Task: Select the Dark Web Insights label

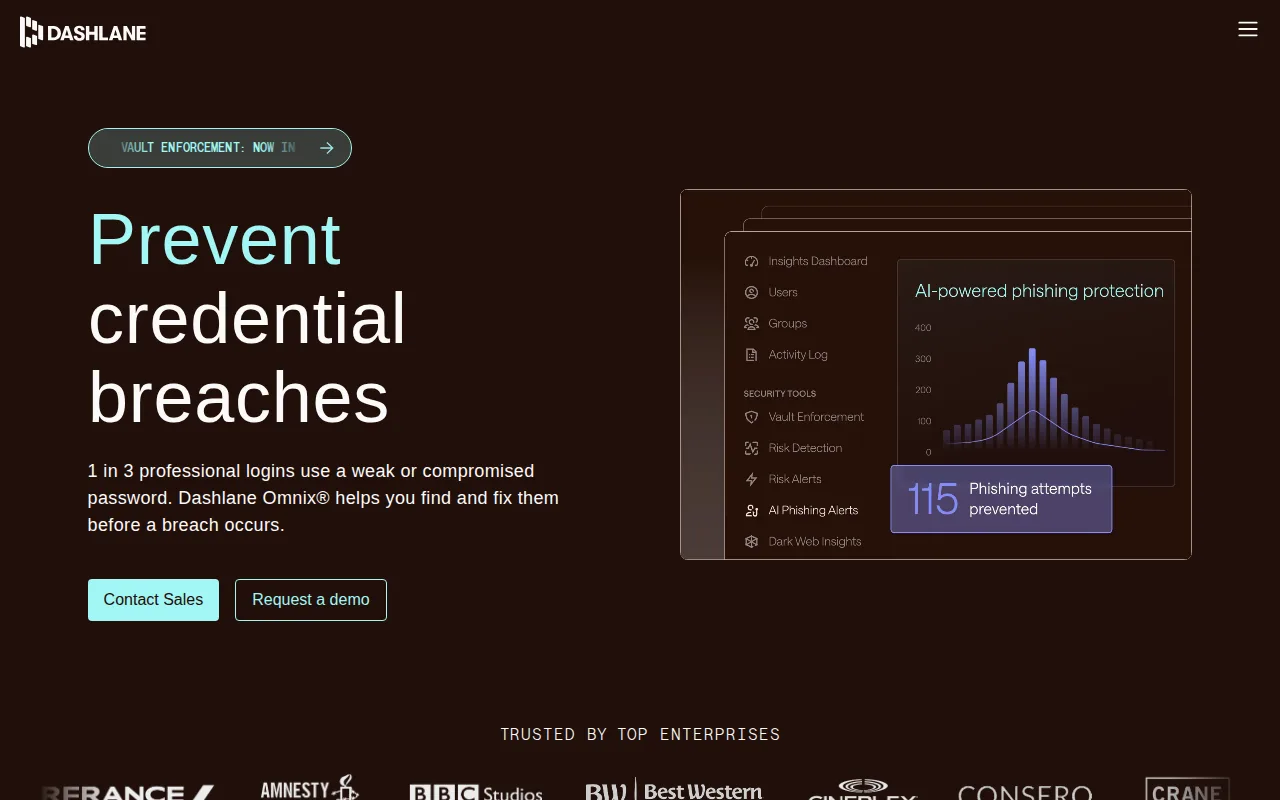Action: click(815, 541)
